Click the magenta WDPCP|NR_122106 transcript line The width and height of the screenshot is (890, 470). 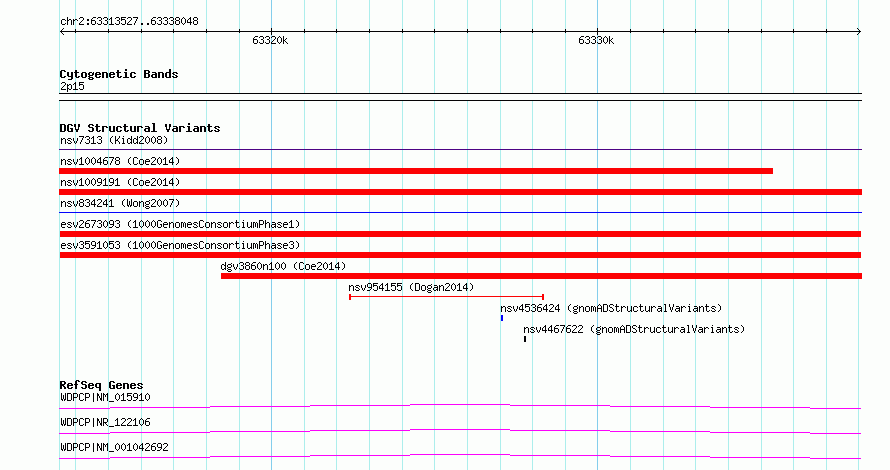pos(460,431)
